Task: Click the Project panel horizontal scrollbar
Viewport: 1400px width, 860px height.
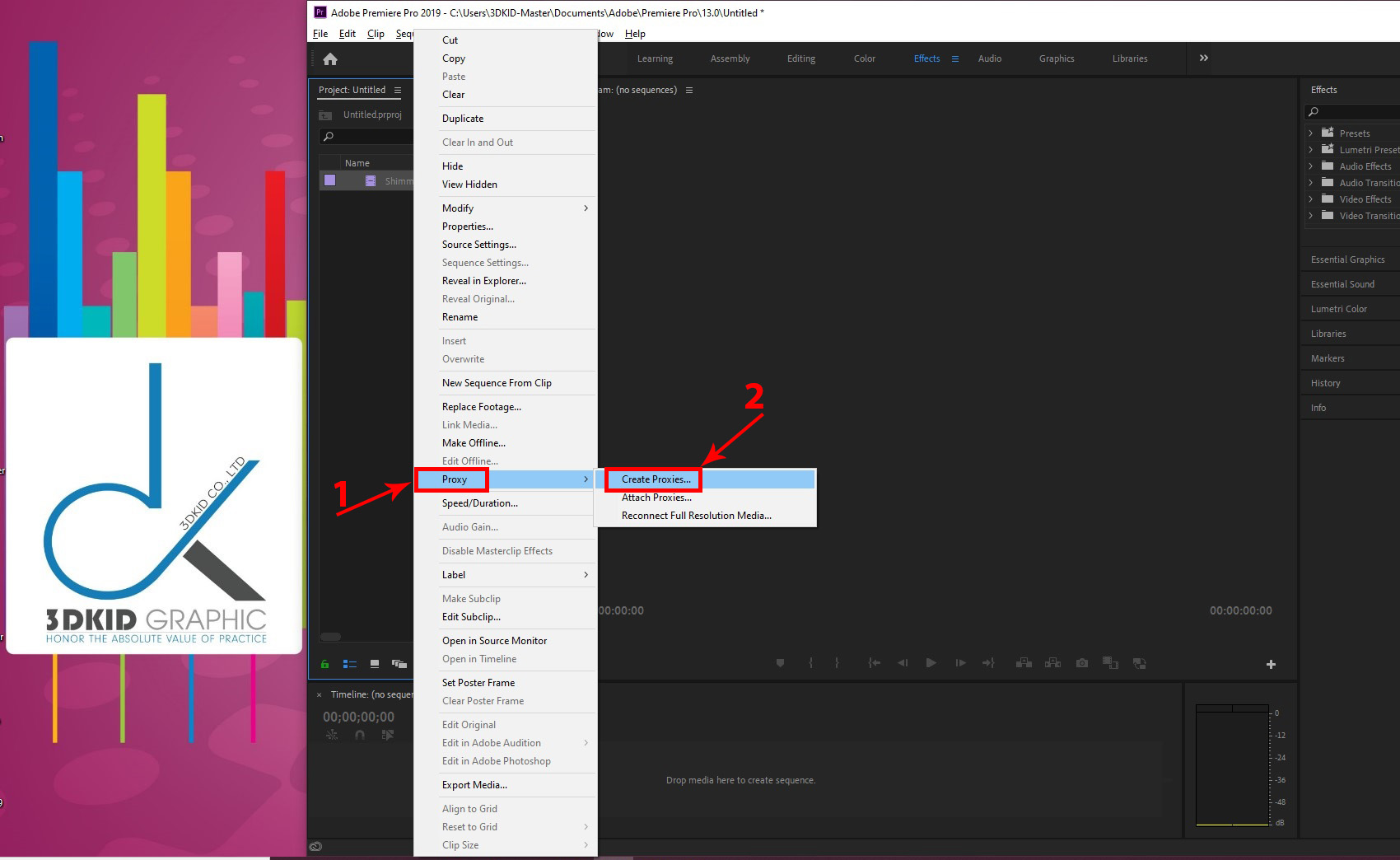Action: click(331, 637)
